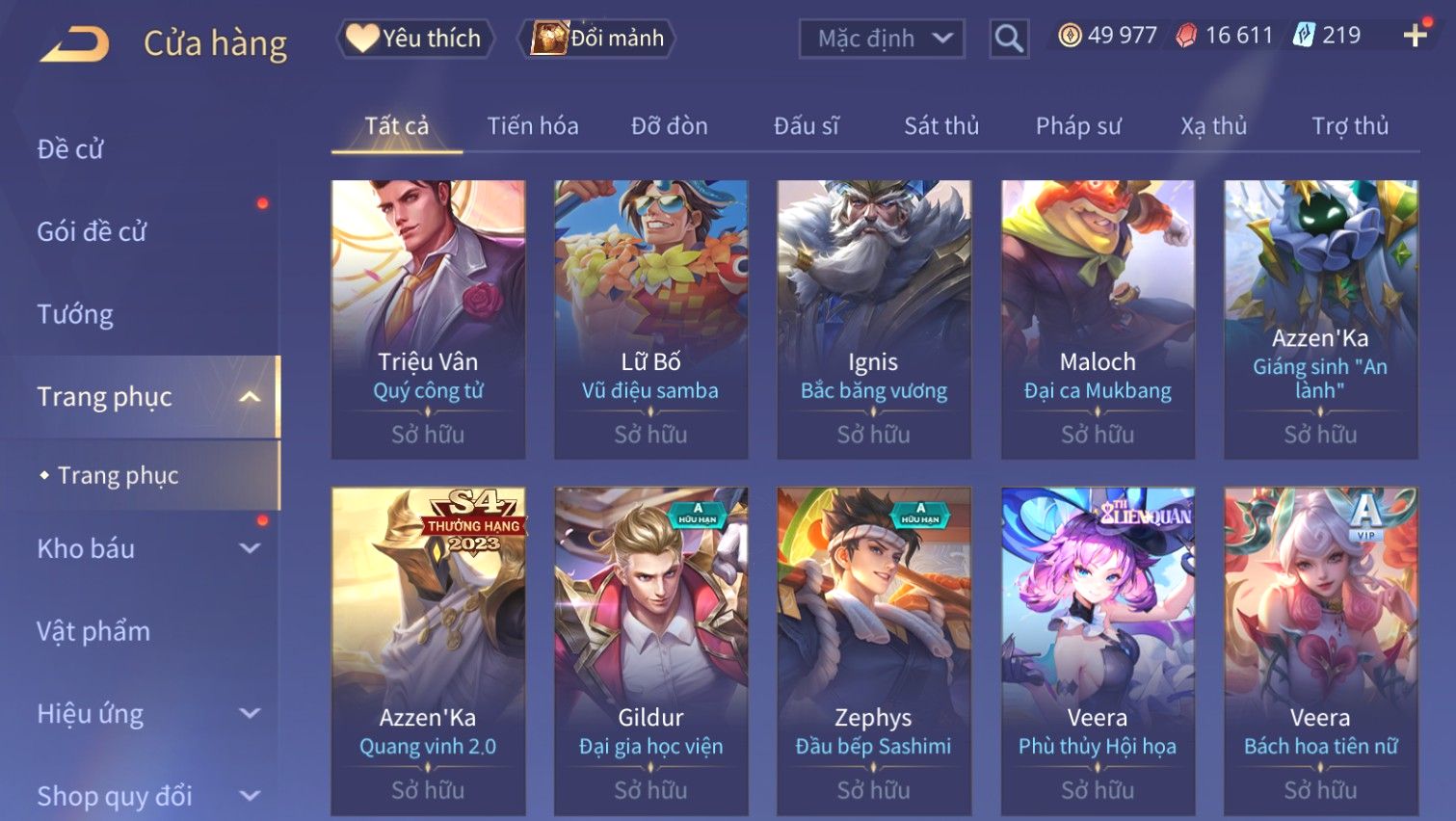The height and width of the screenshot is (821, 1456).
Task: Click the back arrow icon
Action: tap(74, 44)
